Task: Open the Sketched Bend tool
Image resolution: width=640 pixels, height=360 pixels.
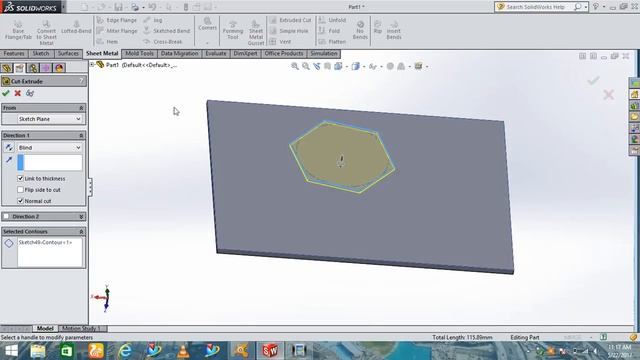Action: point(167,31)
